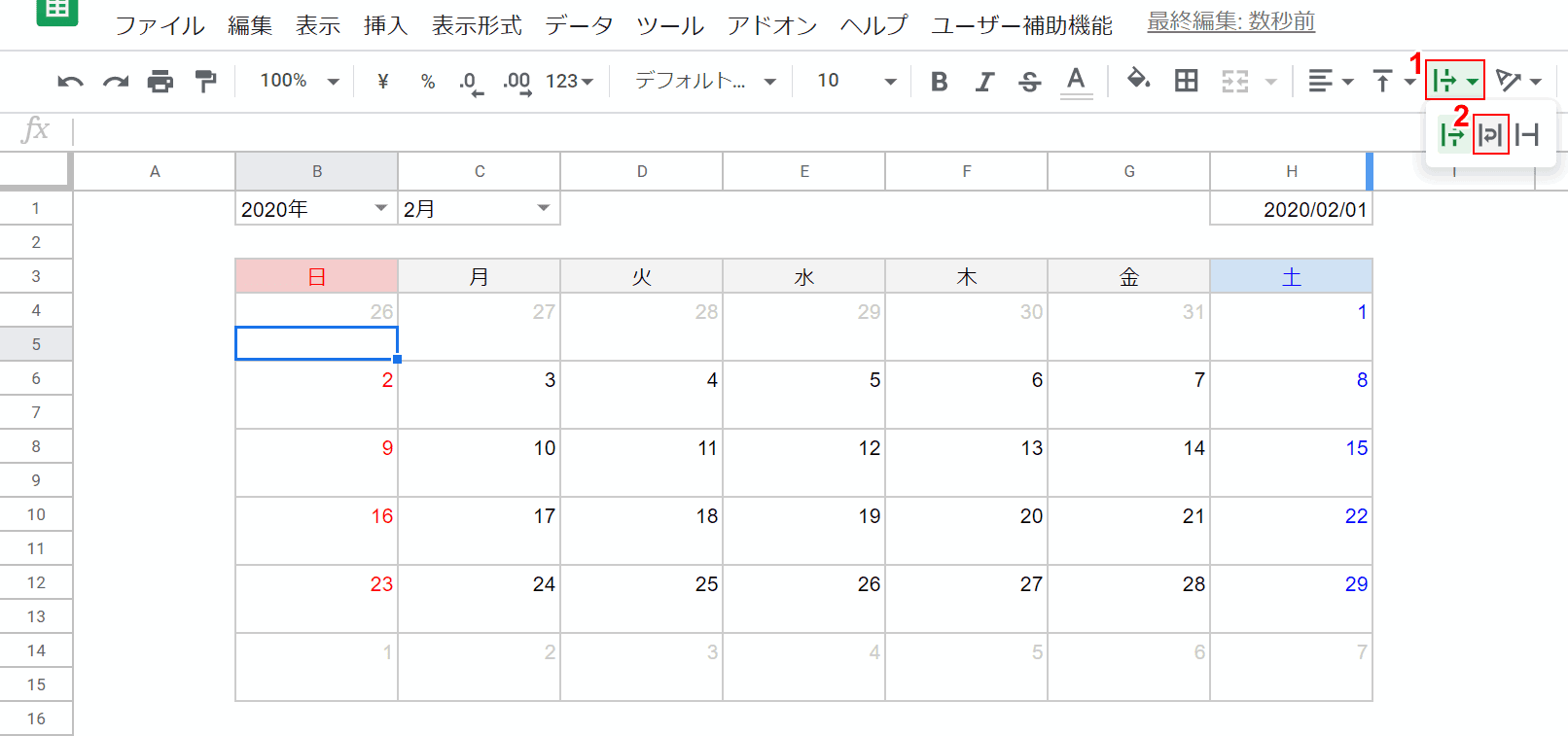Click the Undo icon
The height and width of the screenshot is (736, 1568).
70,82
